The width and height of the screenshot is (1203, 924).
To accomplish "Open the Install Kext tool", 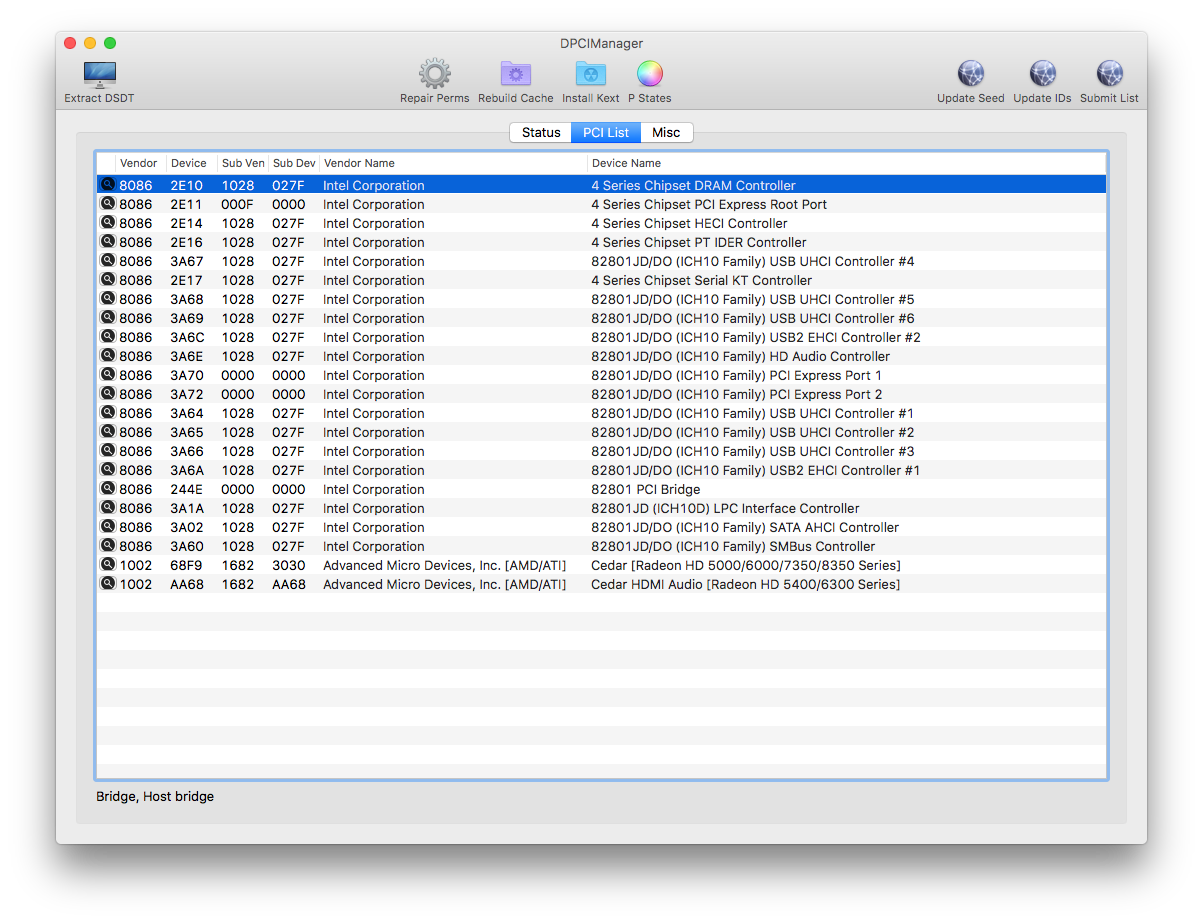I will coord(590,75).
